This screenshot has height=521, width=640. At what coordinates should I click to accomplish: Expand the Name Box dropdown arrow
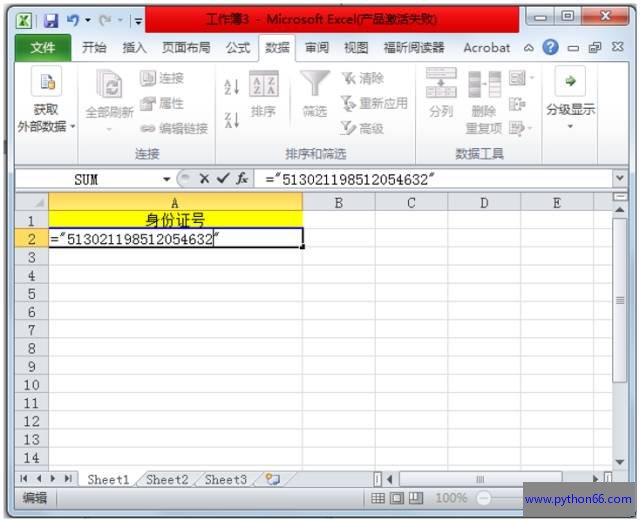pyautogui.click(x=167, y=179)
